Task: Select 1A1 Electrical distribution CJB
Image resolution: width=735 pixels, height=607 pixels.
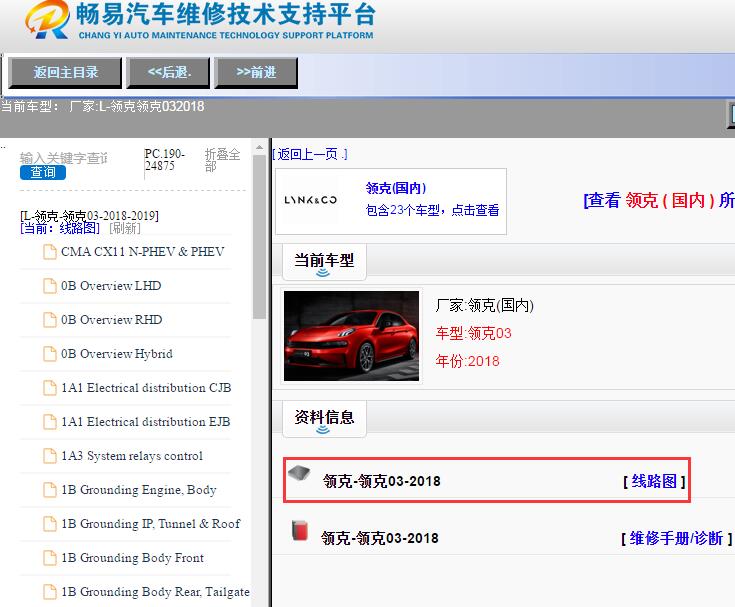Action: click(x=146, y=388)
